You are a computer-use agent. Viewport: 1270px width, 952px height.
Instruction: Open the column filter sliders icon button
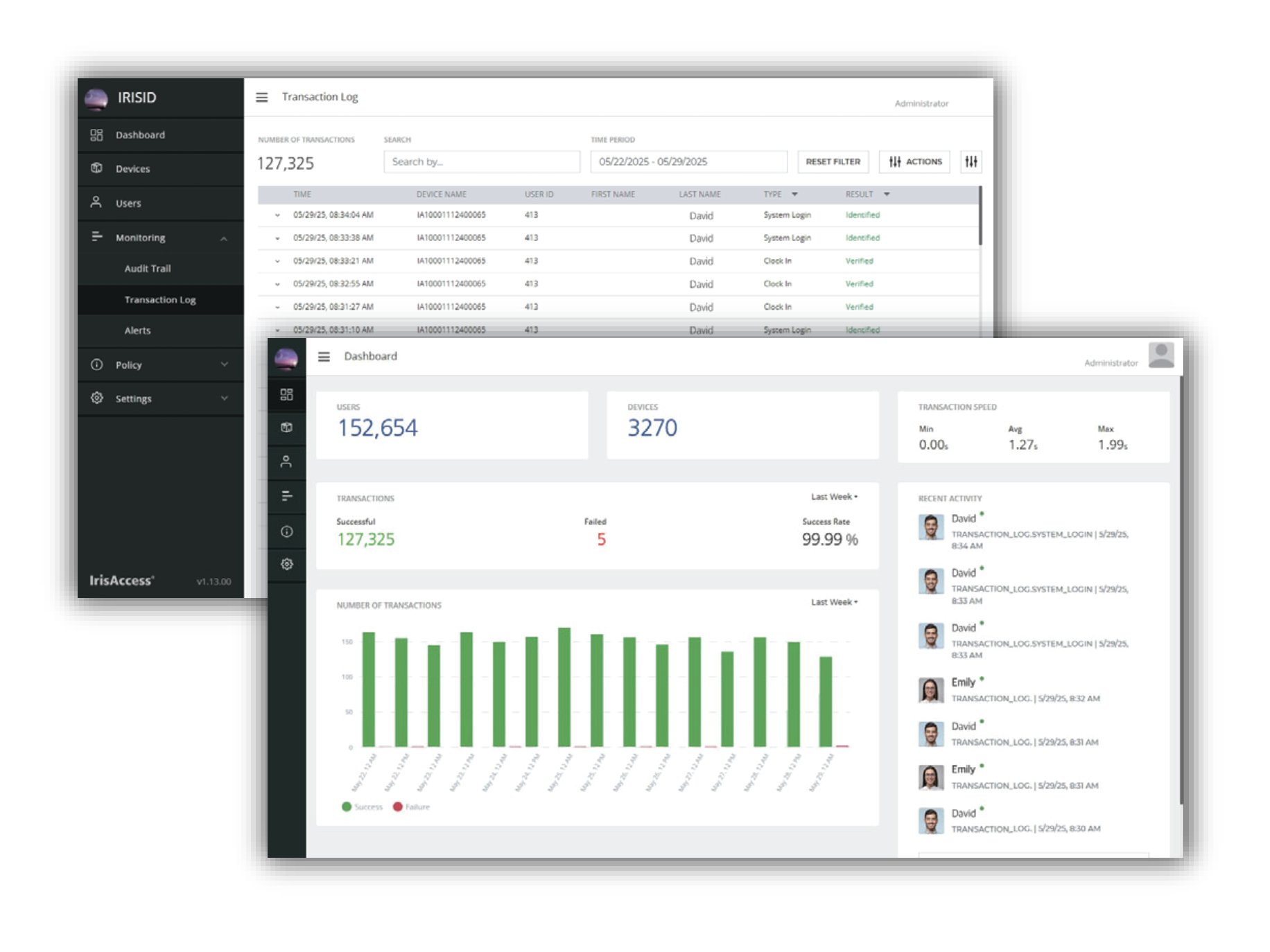[971, 161]
